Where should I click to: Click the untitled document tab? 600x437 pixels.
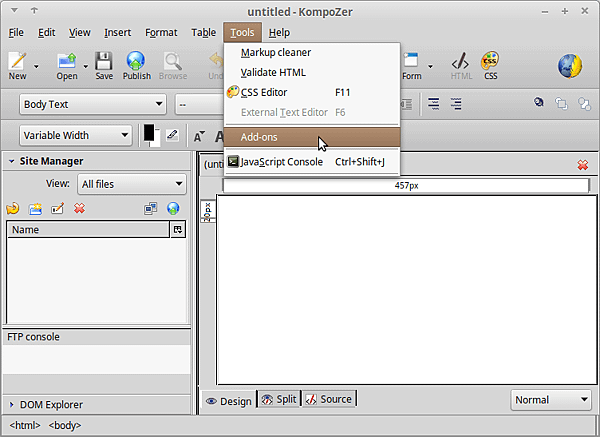(x=213, y=165)
